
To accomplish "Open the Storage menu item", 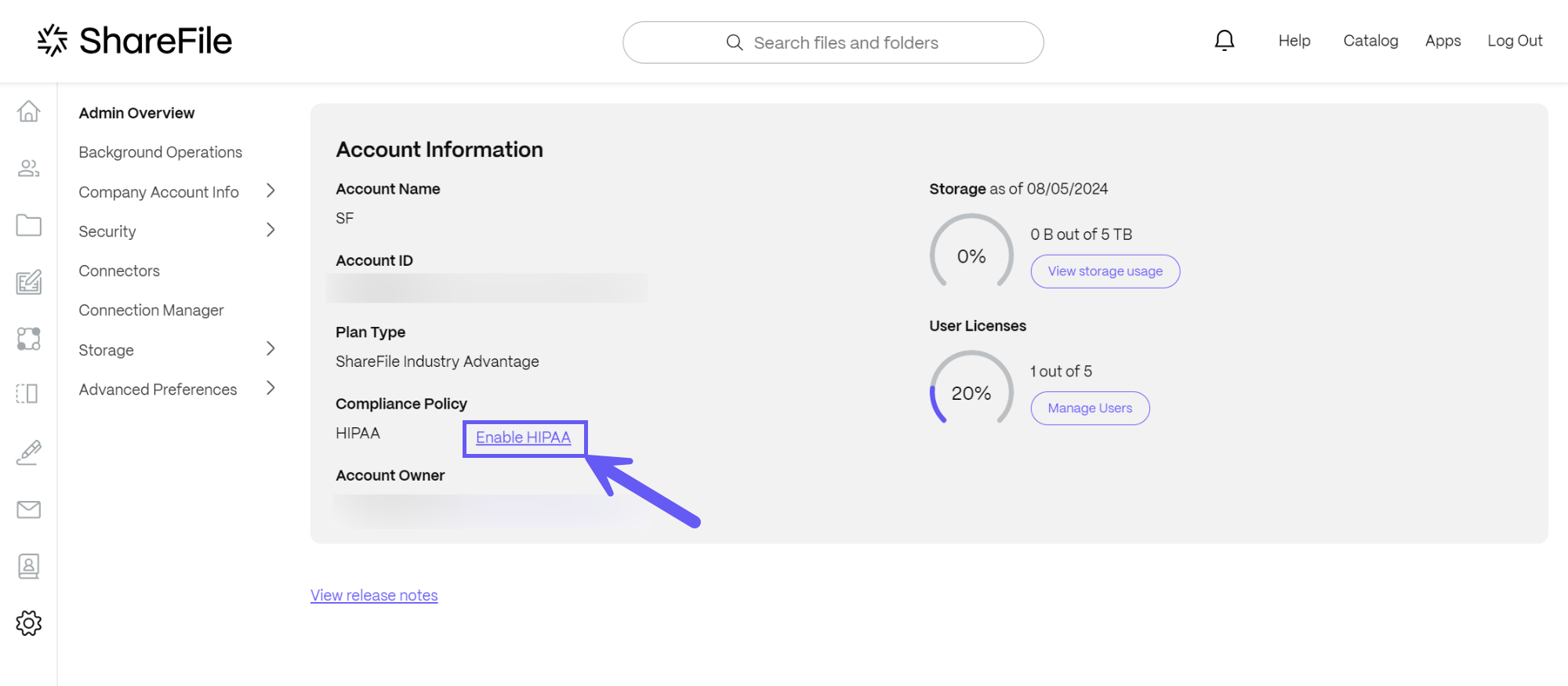I will point(106,350).
